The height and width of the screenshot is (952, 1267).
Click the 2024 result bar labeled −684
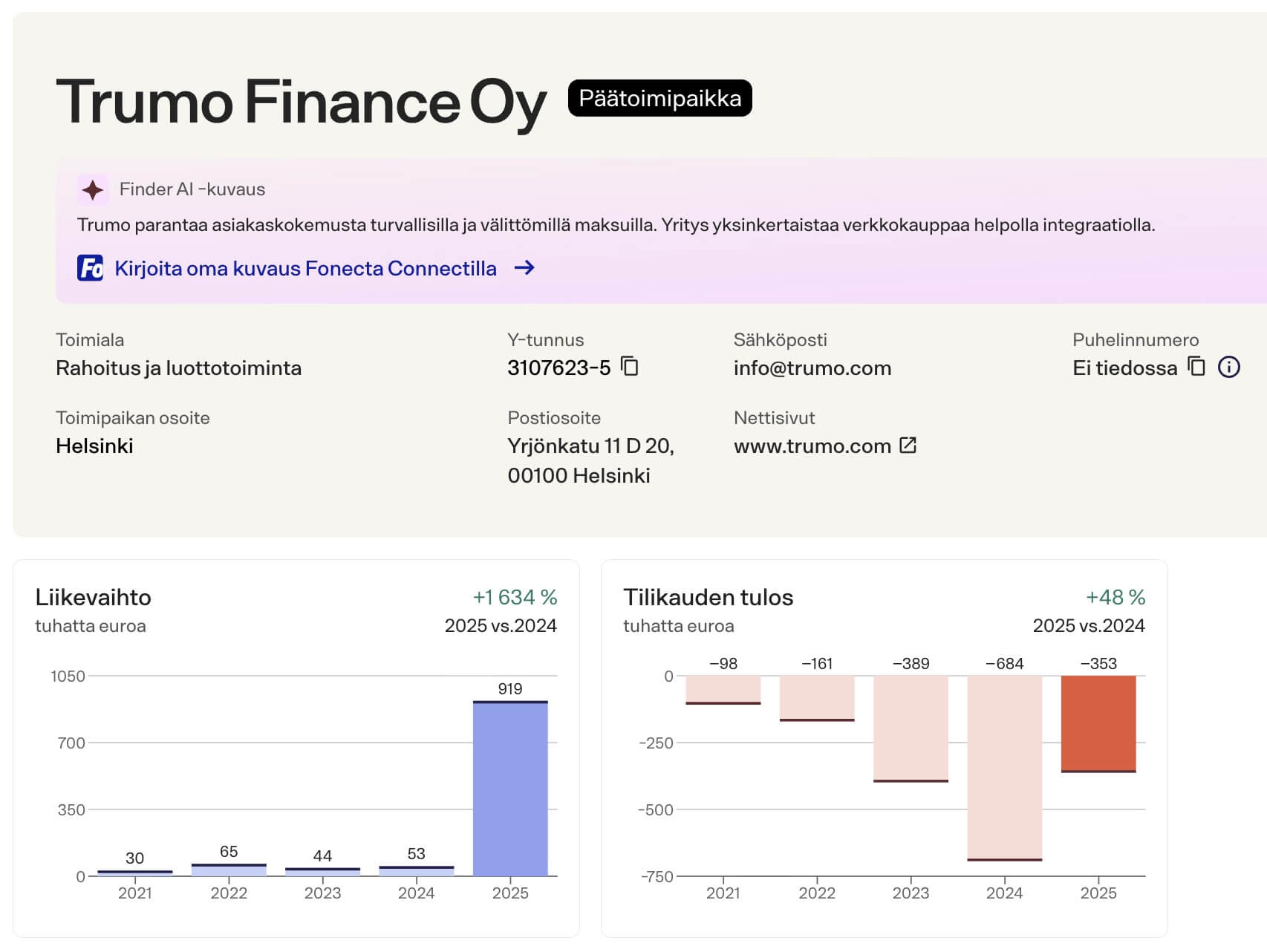[1005, 768]
